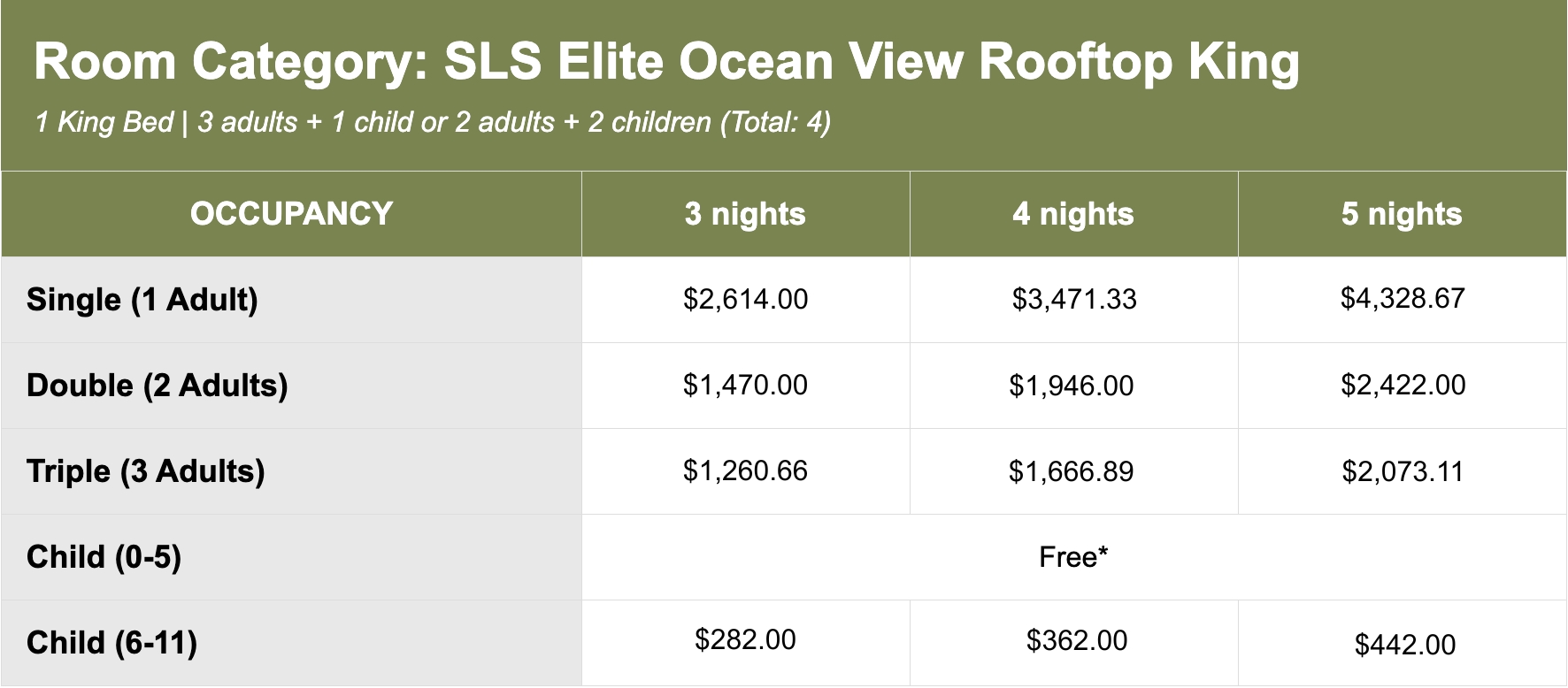Click the bed and occupancy subtitle text

[433, 122]
